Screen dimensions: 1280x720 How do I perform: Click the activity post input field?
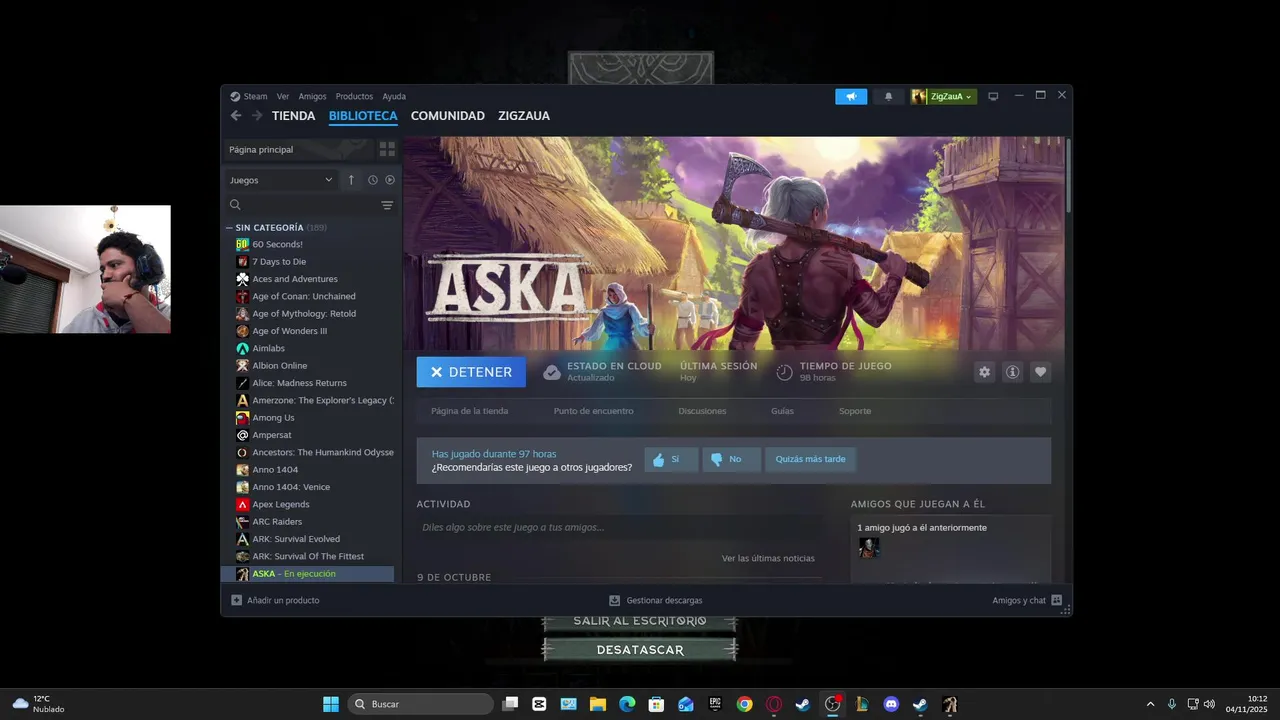coord(618,527)
